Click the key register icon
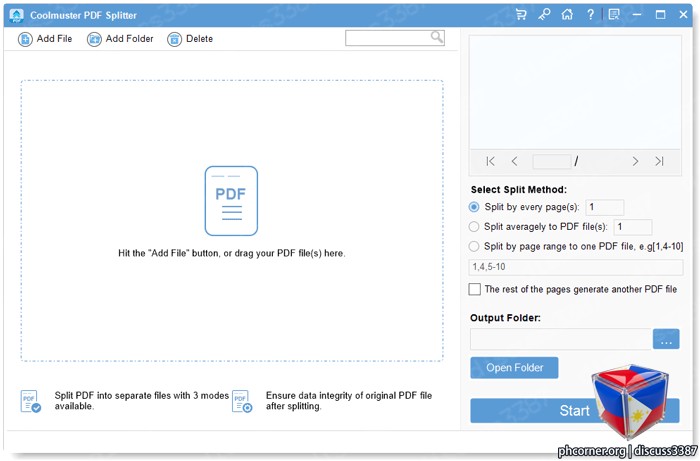 544,15
